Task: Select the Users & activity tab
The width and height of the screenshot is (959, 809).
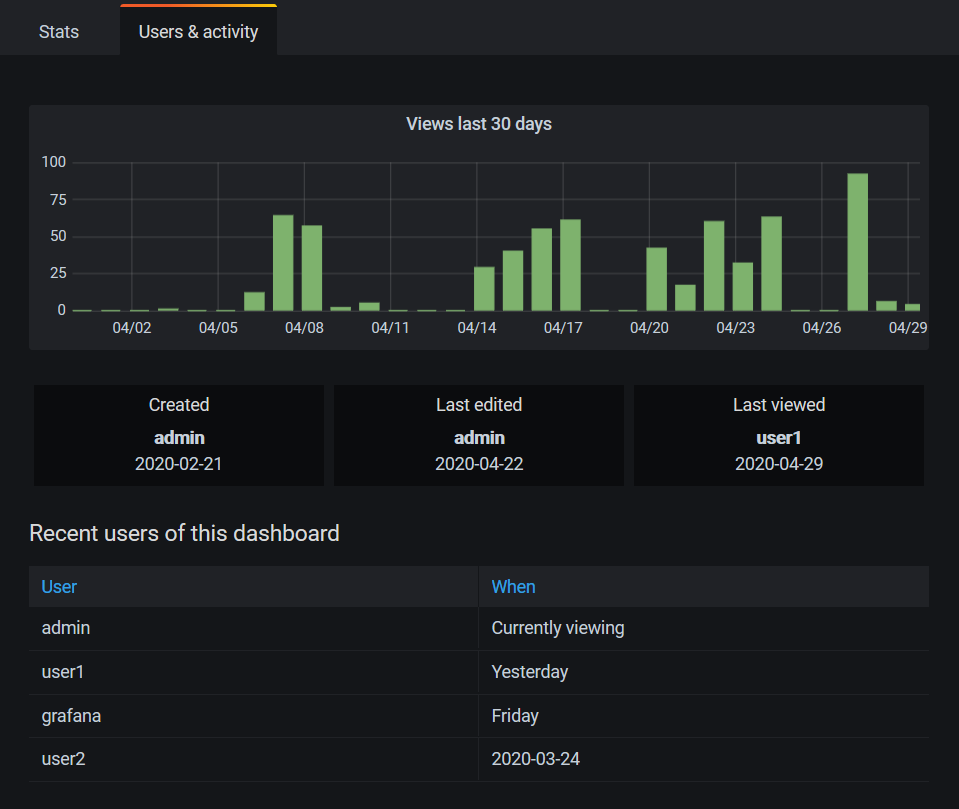Action: pyautogui.click(x=197, y=31)
